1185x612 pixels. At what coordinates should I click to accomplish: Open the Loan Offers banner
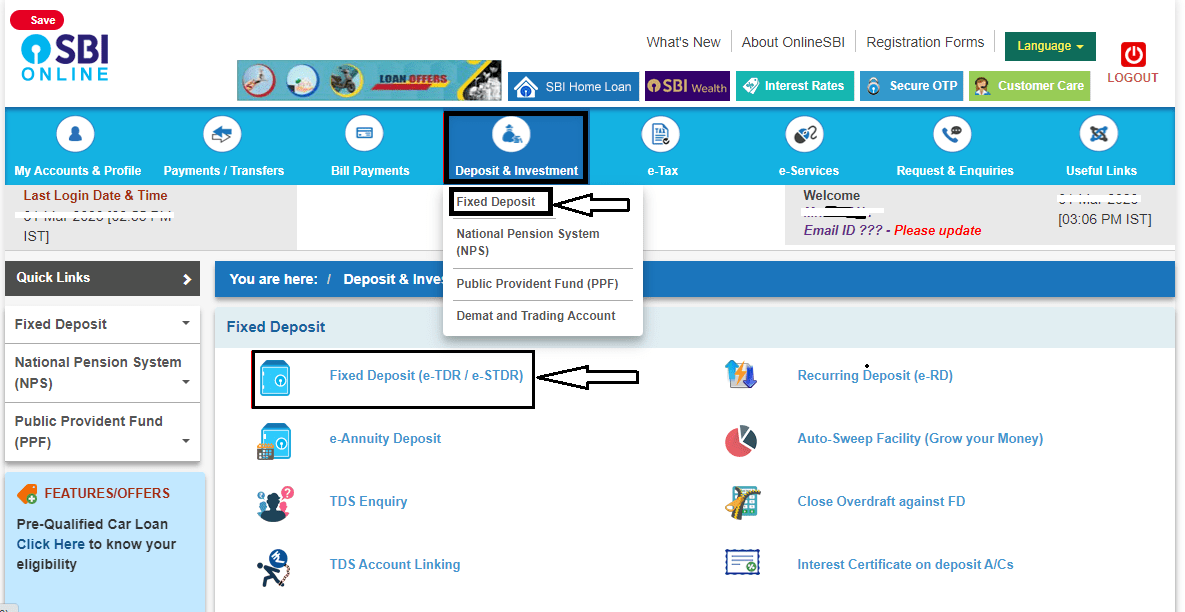point(369,81)
